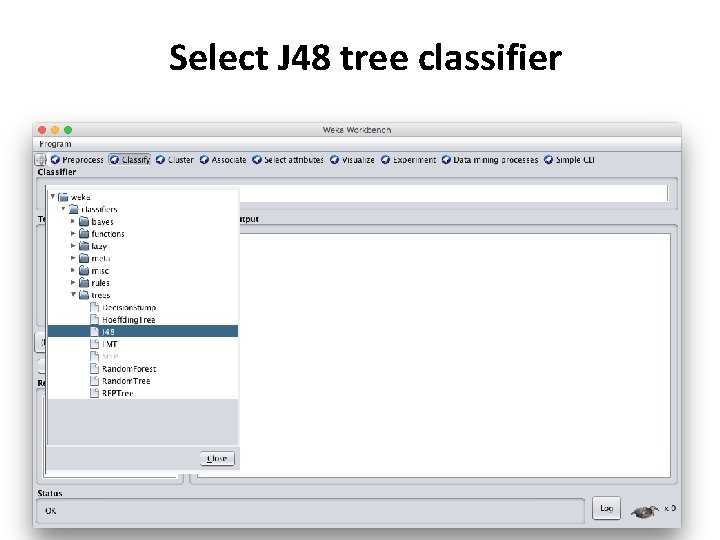
Task: Switch to the Visualize tab
Action: [x=352, y=160]
